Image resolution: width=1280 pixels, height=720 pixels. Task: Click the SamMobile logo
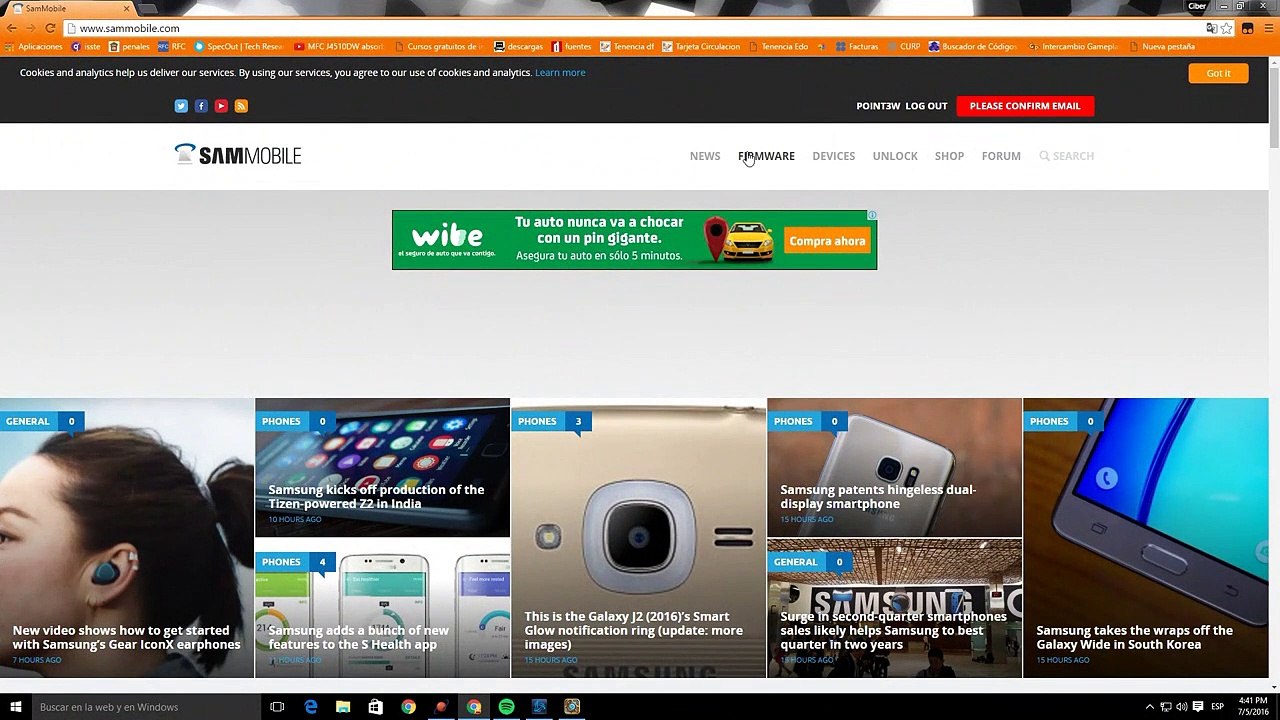tap(238, 155)
